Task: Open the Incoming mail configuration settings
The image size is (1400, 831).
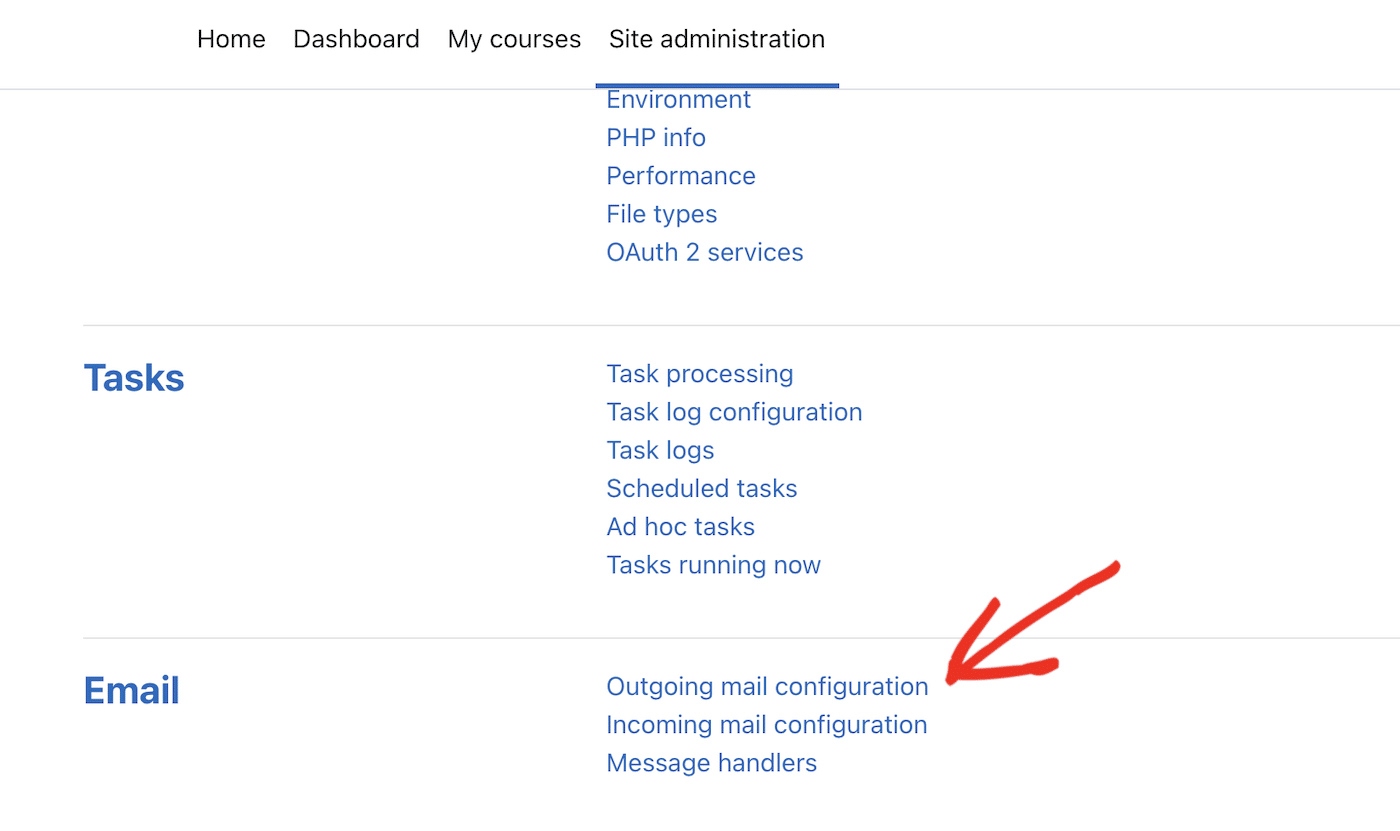Action: tap(767, 724)
